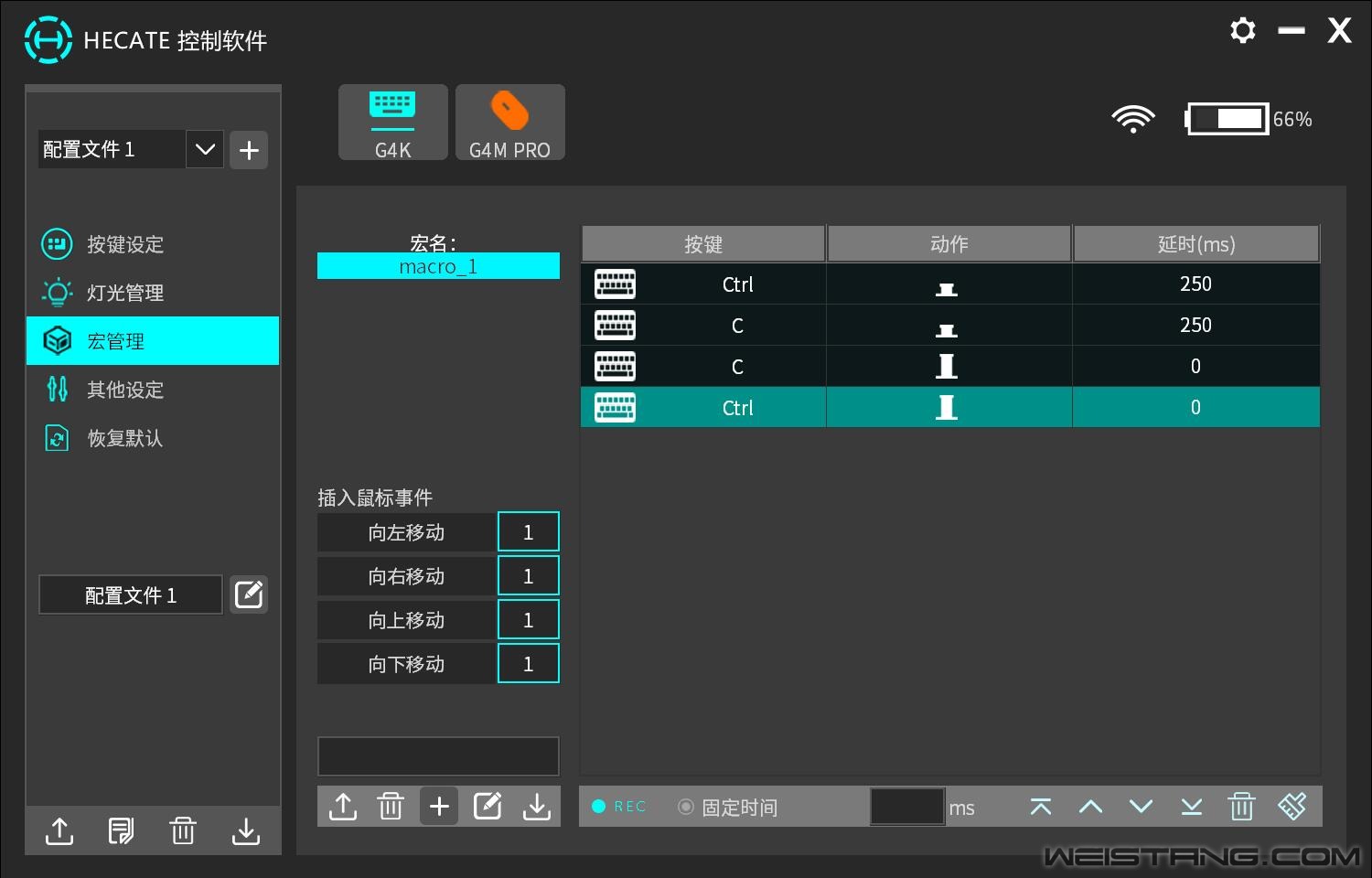
Task: Import profile download icon in sidebar
Action: (245, 830)
